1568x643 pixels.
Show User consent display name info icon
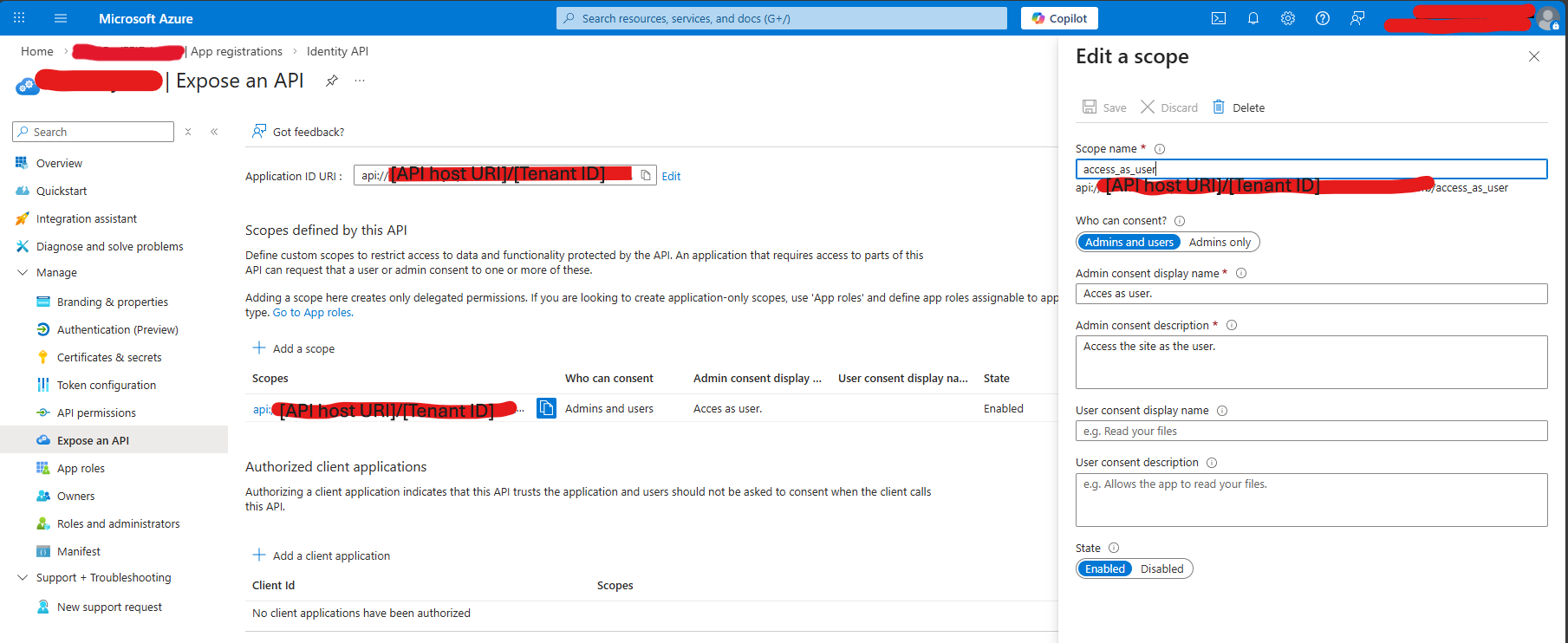click(1222, 411)
